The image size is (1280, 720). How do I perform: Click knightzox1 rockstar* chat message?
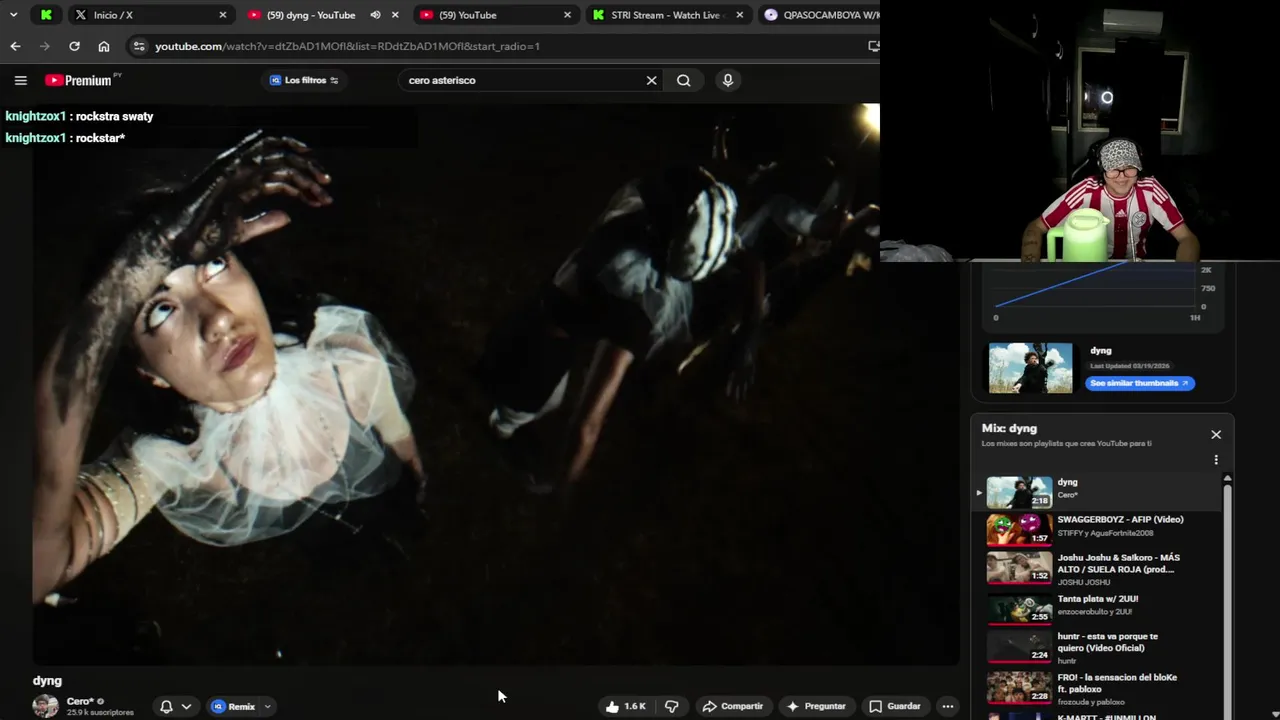tap(66, 138)
